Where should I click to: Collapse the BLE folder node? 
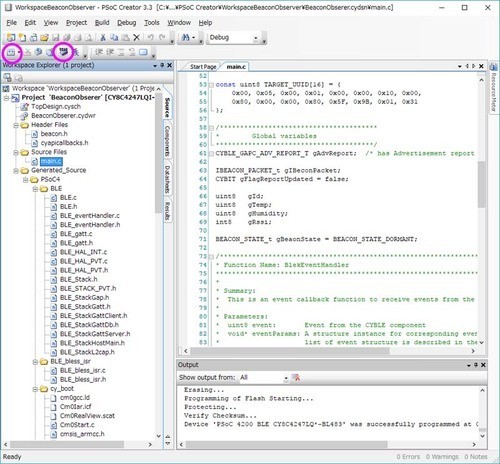[35, 189]
